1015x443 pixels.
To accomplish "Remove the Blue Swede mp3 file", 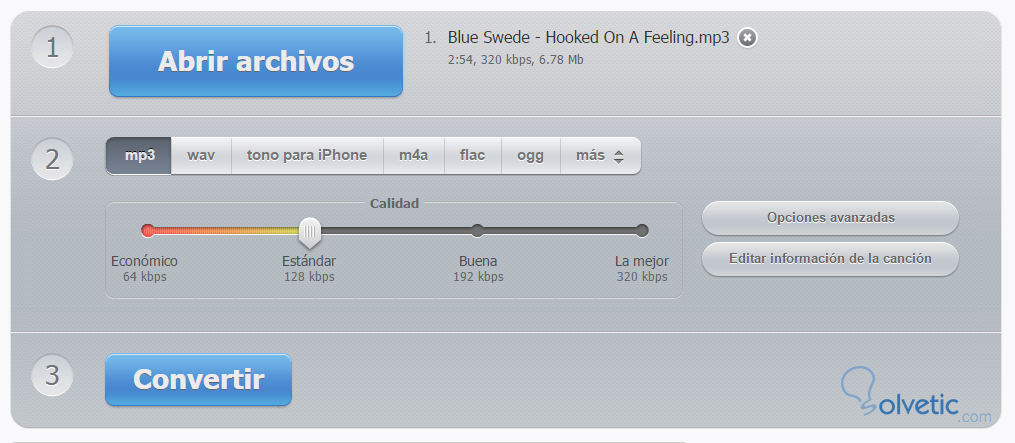I will click(x=747, y=38).
